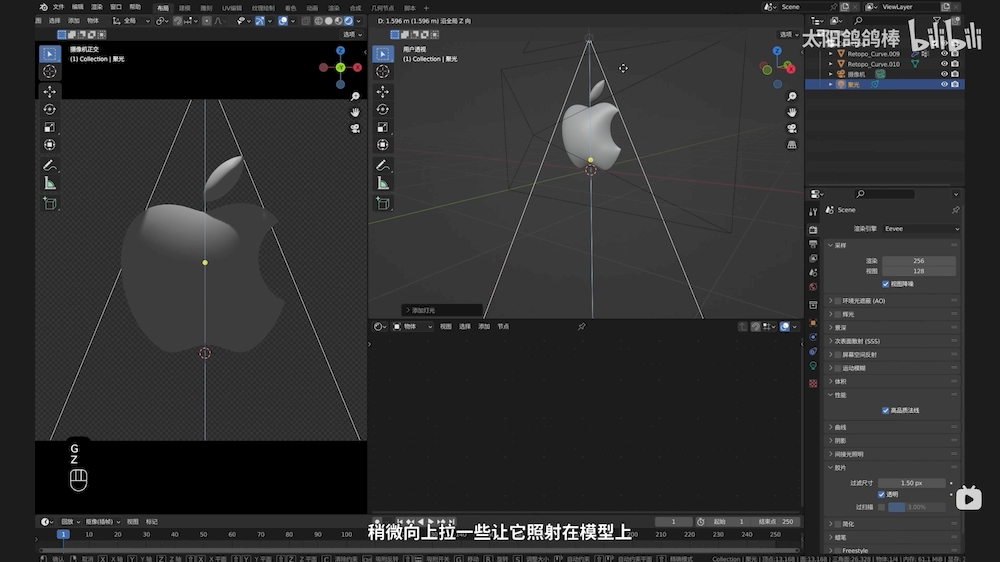
Task: Expand the Subsurface Scattering (SSS) panel
Action: click(830, 341)
